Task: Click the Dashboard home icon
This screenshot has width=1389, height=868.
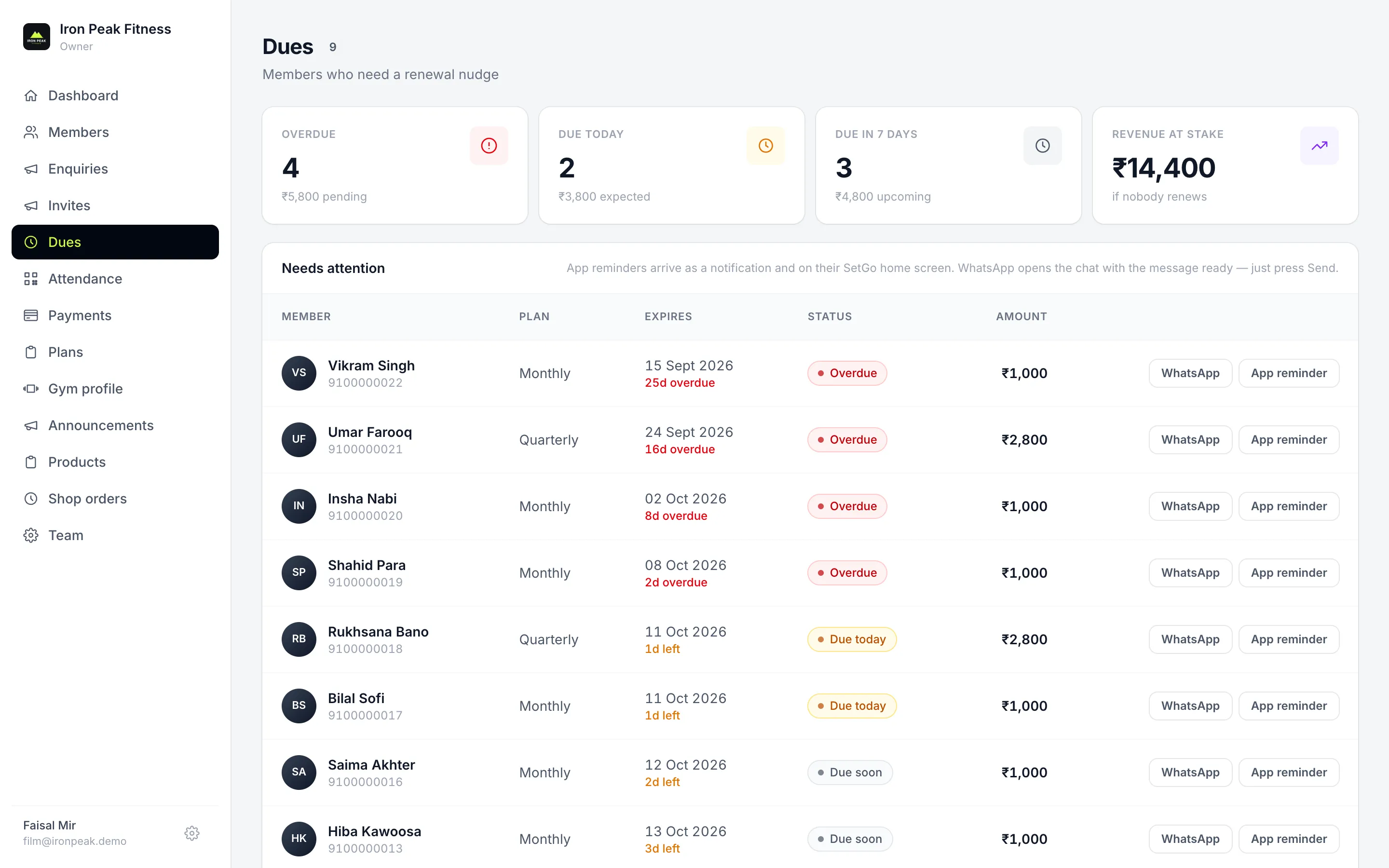Action: pos(31,95)
